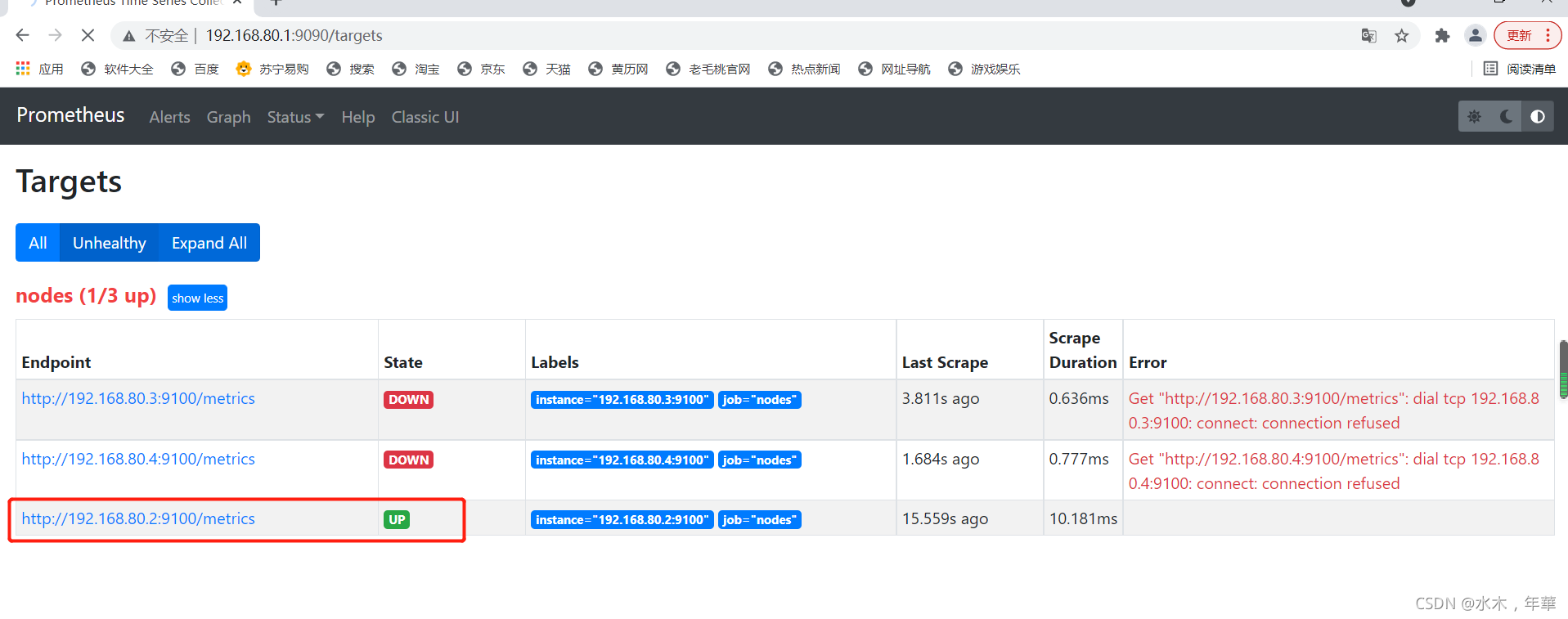1568x619 pixels.
Task: Open the 老毛桃官网 bookmark
Action: point(708,69)
